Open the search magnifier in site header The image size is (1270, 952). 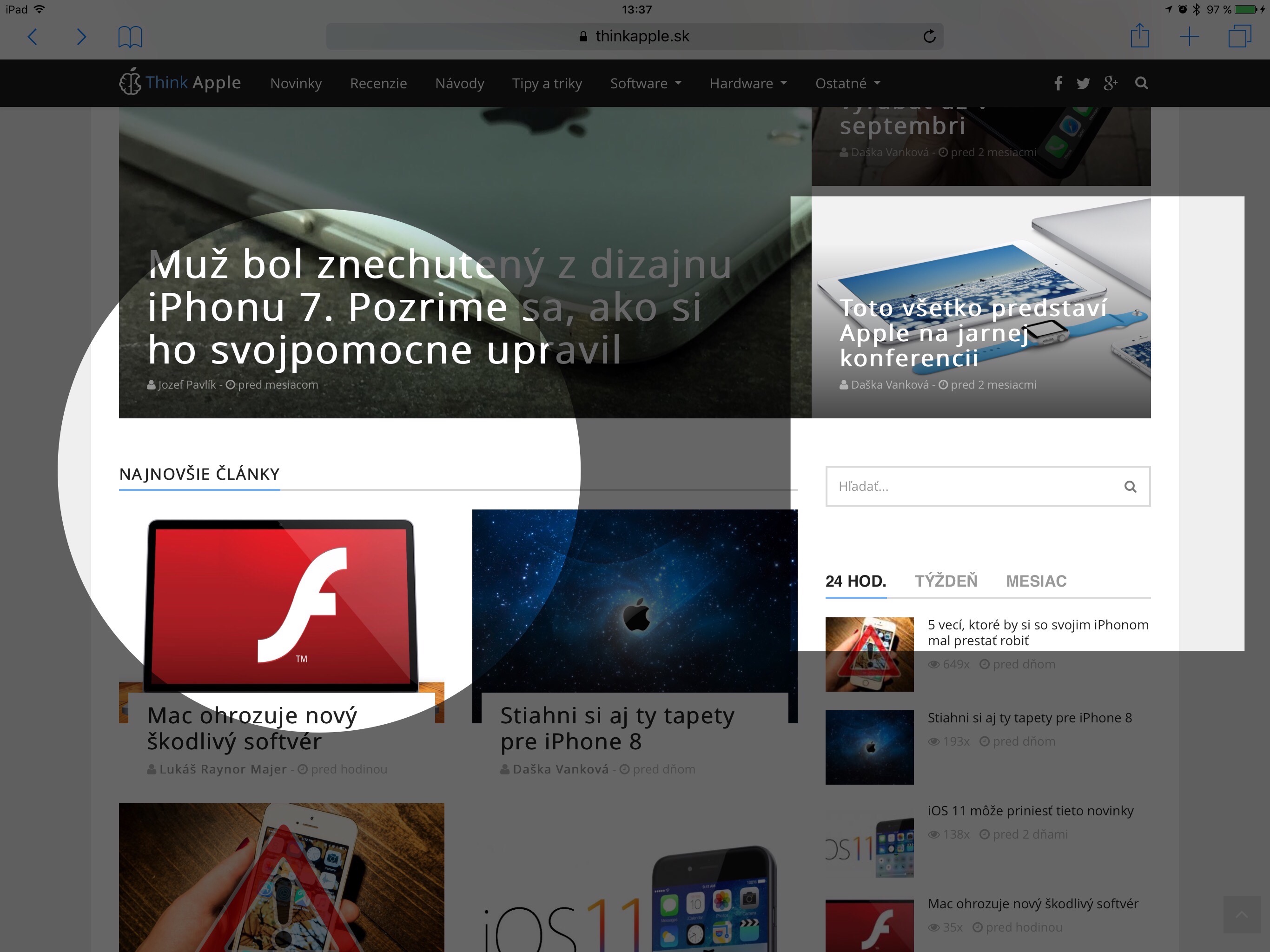(1141, 83)
